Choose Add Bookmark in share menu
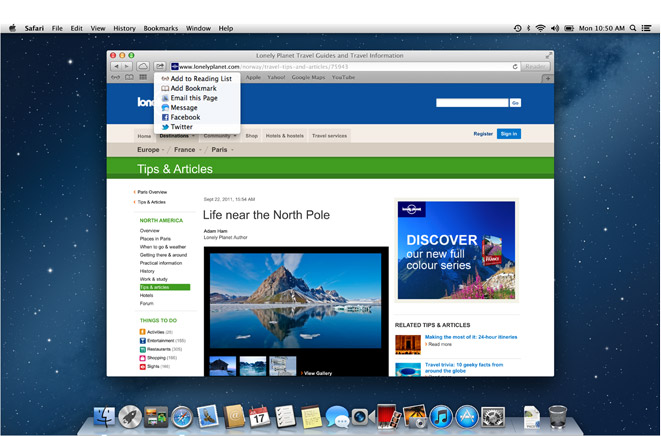The height and width of the screenshot is (436, 661). (197, 88)
